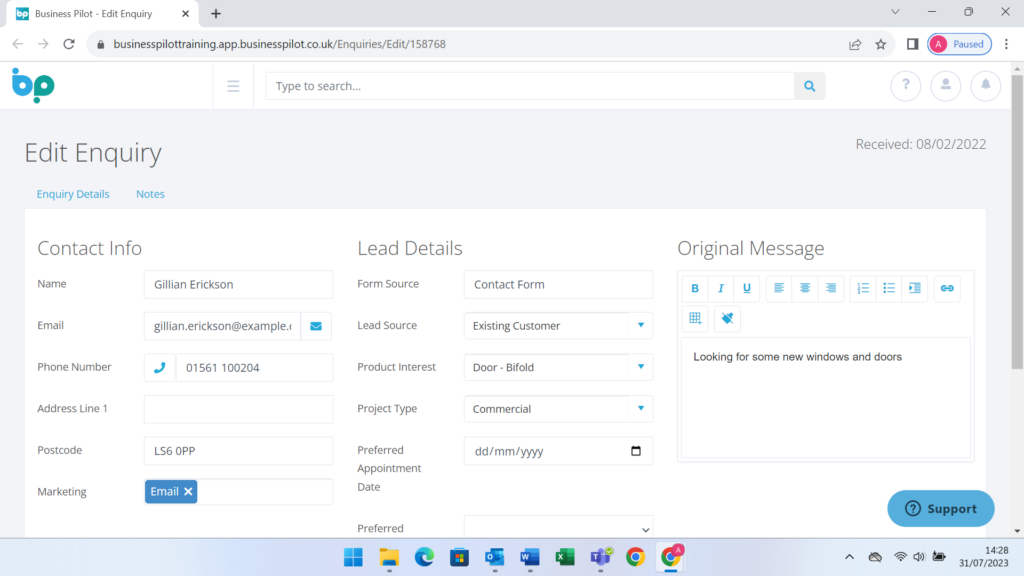
Task: Open Windows Start menu
Action: [x=353, y=557]
